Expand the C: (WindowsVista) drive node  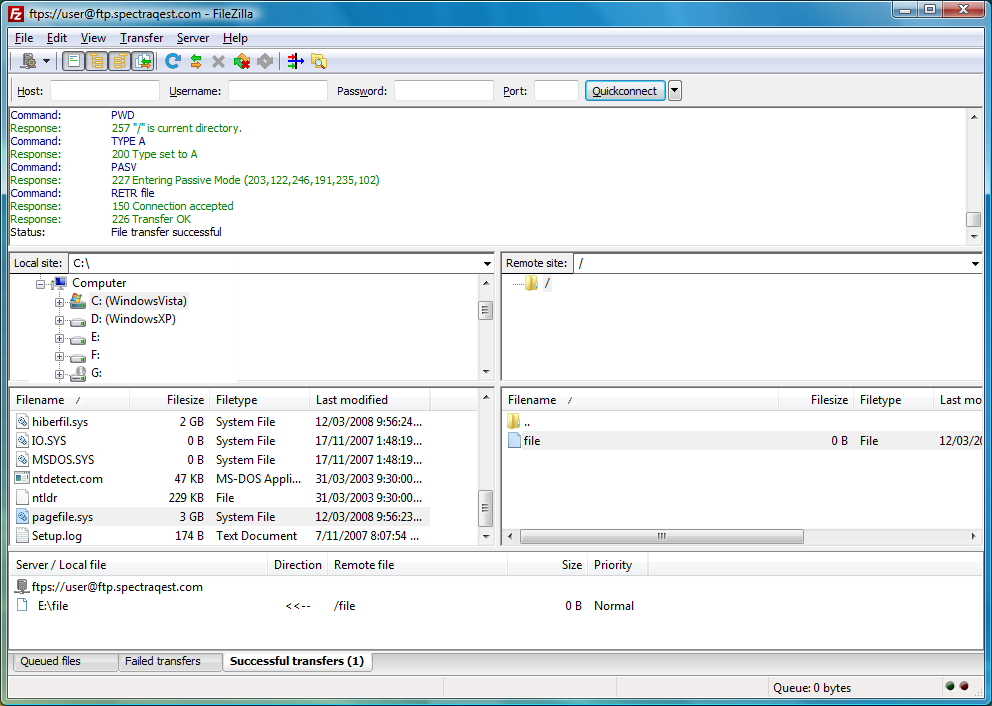click(60, 302)
